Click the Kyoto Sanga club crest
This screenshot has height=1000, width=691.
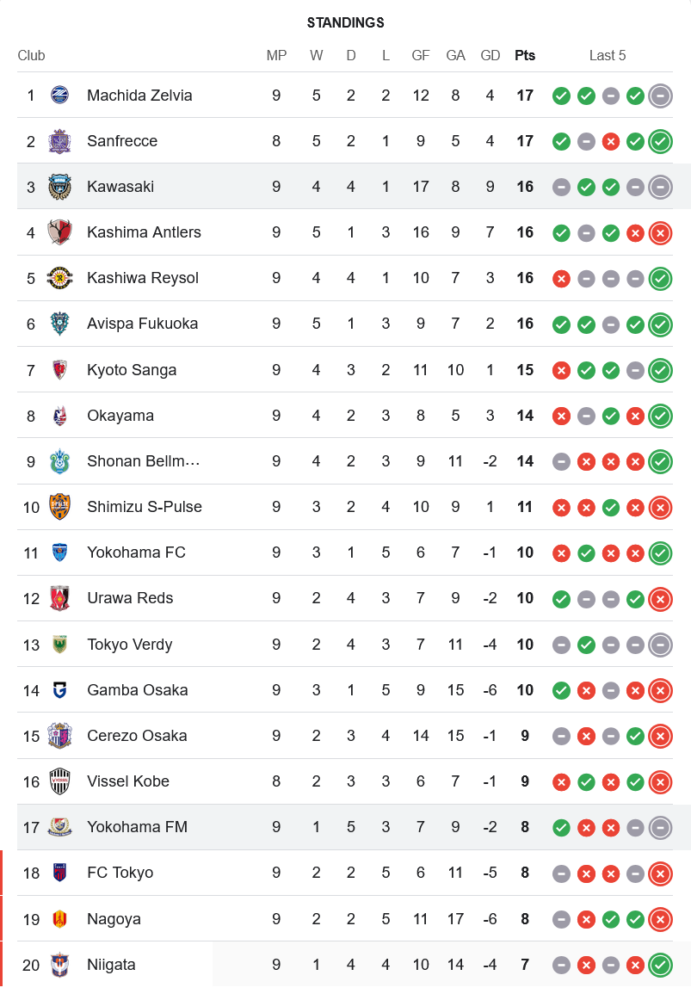pyautogui.click(x=60, y=370)
